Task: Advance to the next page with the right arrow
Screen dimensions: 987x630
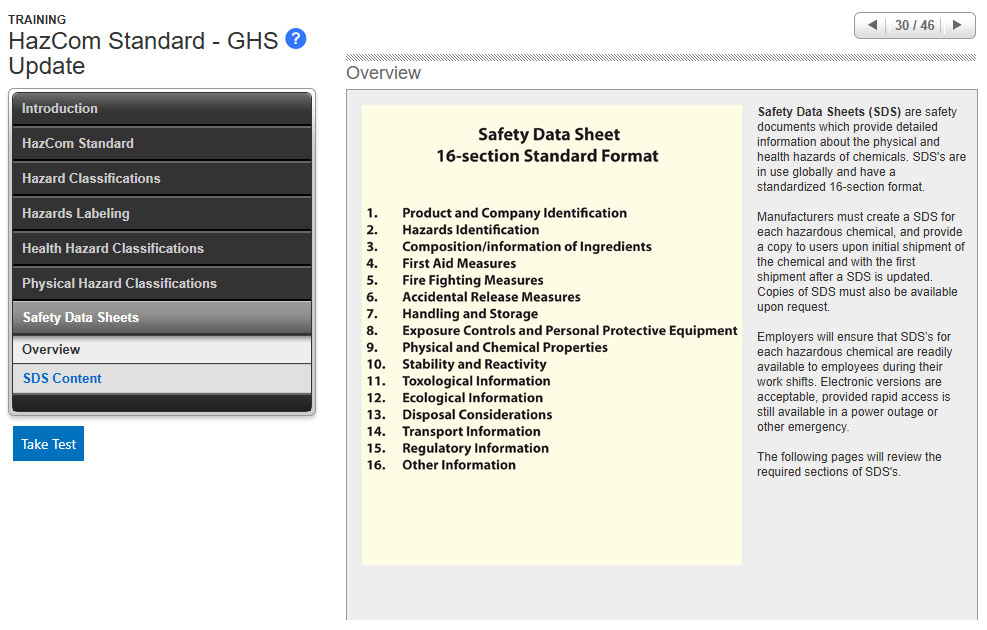Action: 957,26
